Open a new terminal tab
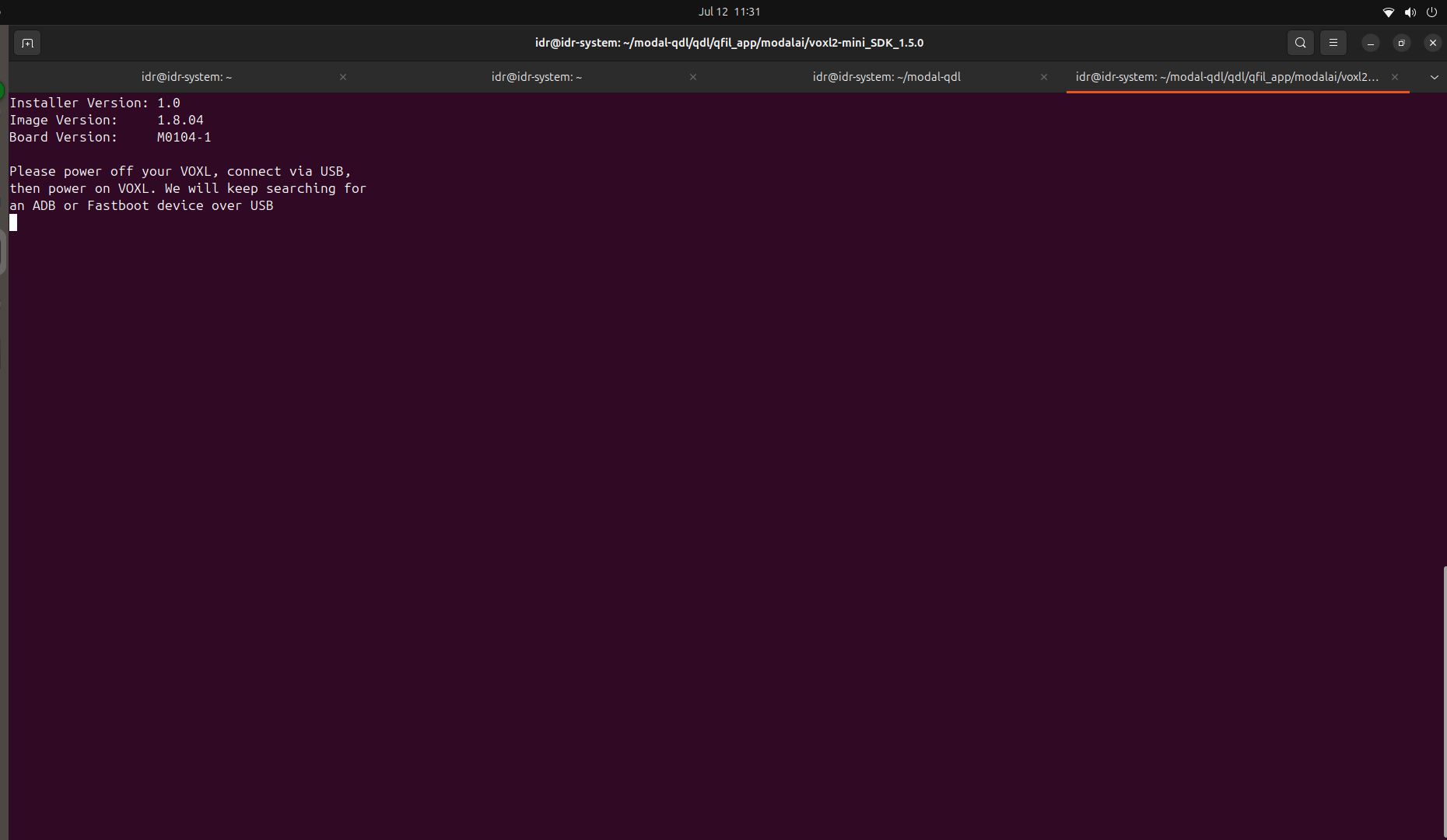Screen dimensions: 1447x840 click(x=27, y=43)
